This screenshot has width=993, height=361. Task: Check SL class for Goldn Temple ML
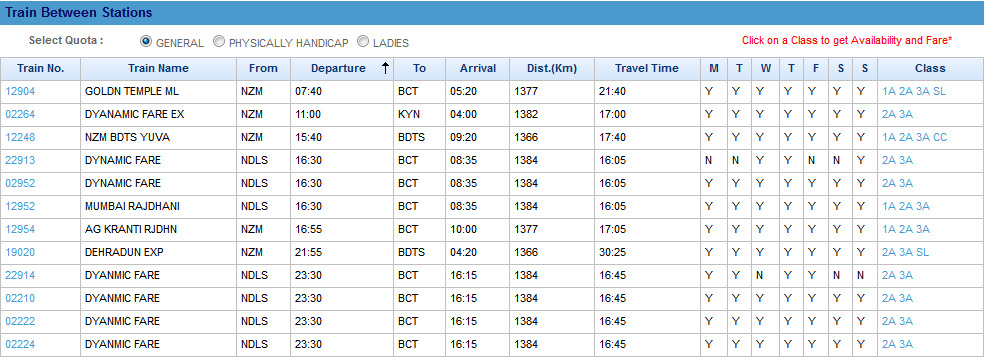pos(939,92)
